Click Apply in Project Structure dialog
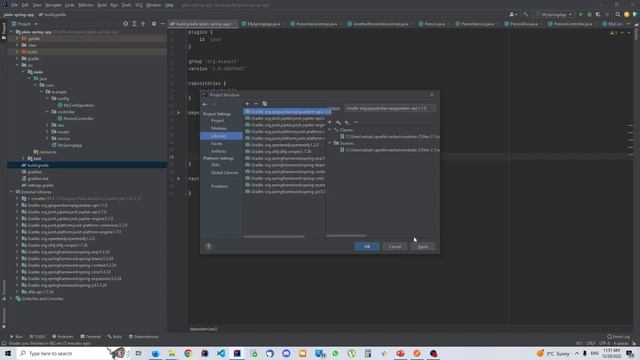The image size is (640, 360). coord(423,247)
